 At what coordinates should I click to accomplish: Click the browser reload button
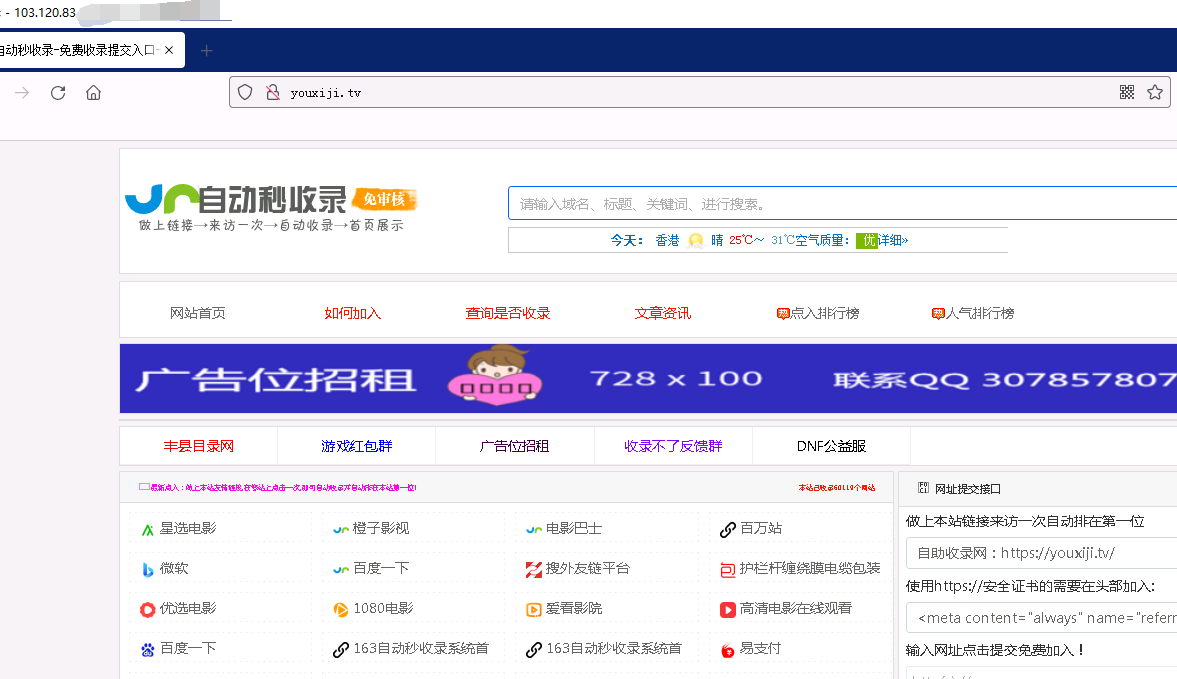pyautogui.click(x=58, y=93)
